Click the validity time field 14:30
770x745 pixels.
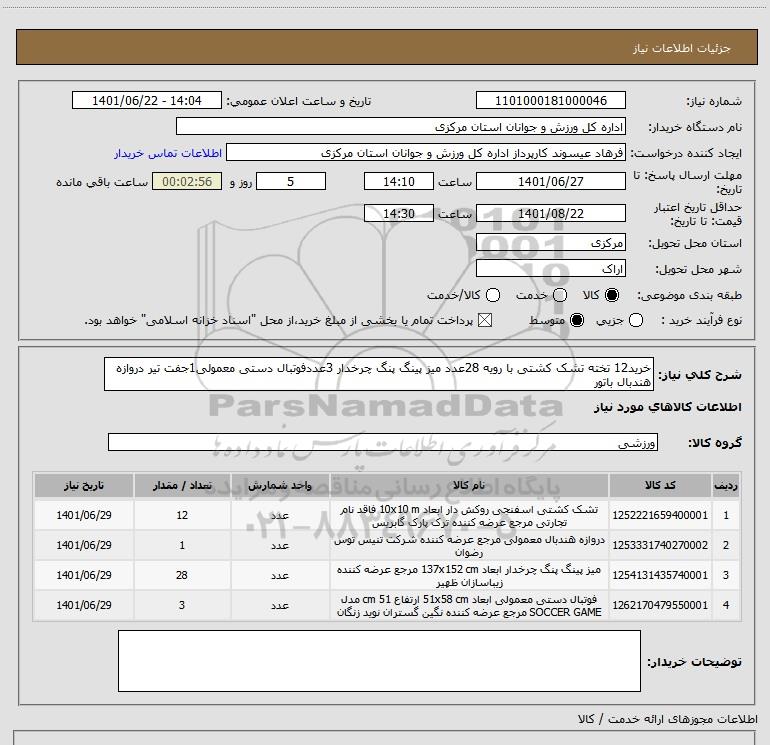click(x=399, y=214)
